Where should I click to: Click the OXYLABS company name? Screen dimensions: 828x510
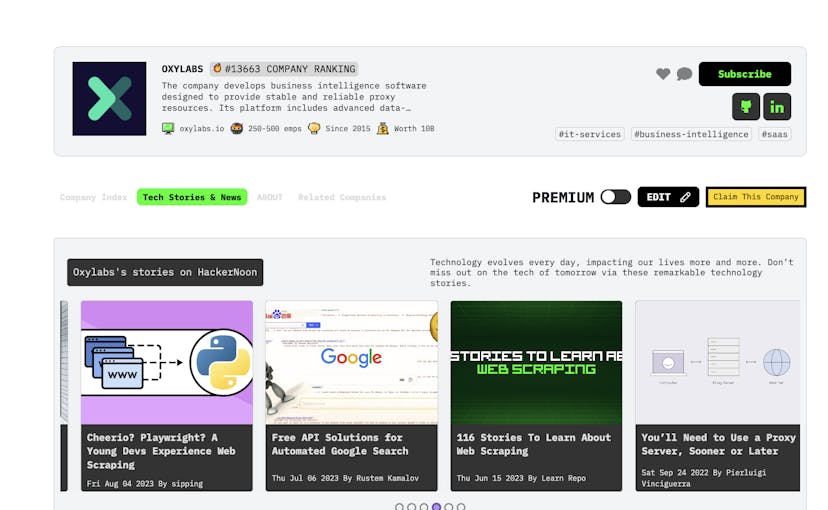click(182, 69)
